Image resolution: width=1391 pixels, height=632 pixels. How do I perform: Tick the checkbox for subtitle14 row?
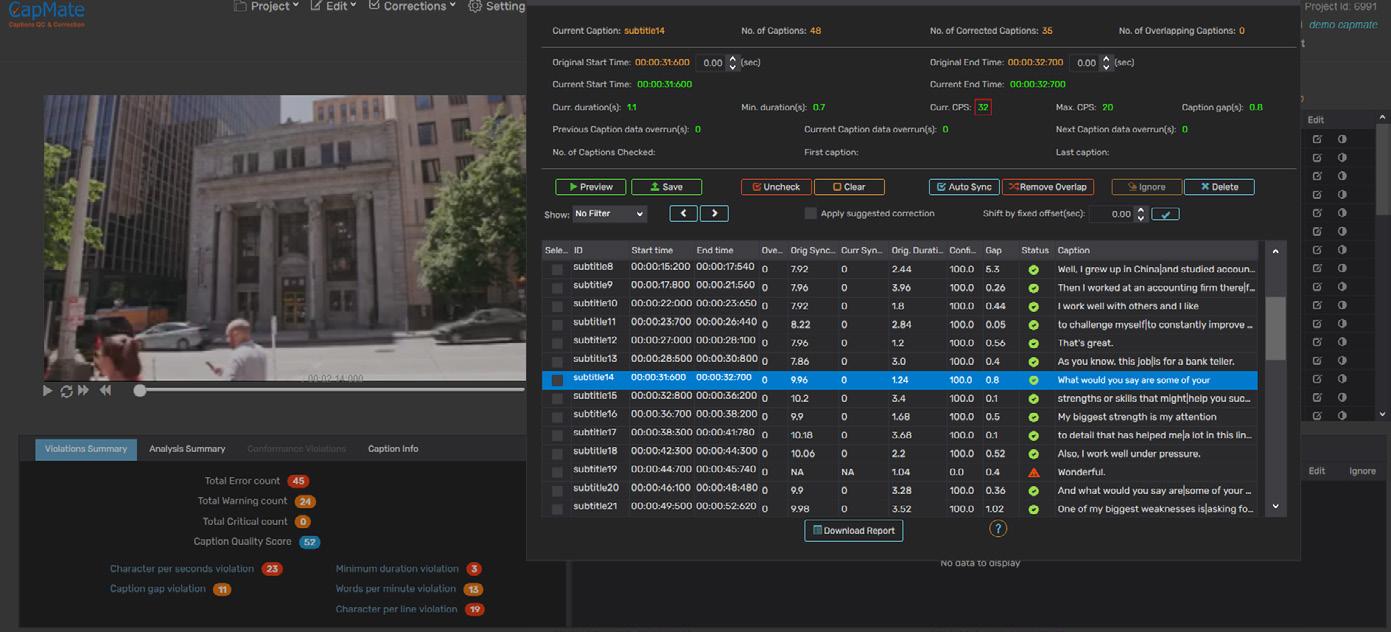click(557, 380)
